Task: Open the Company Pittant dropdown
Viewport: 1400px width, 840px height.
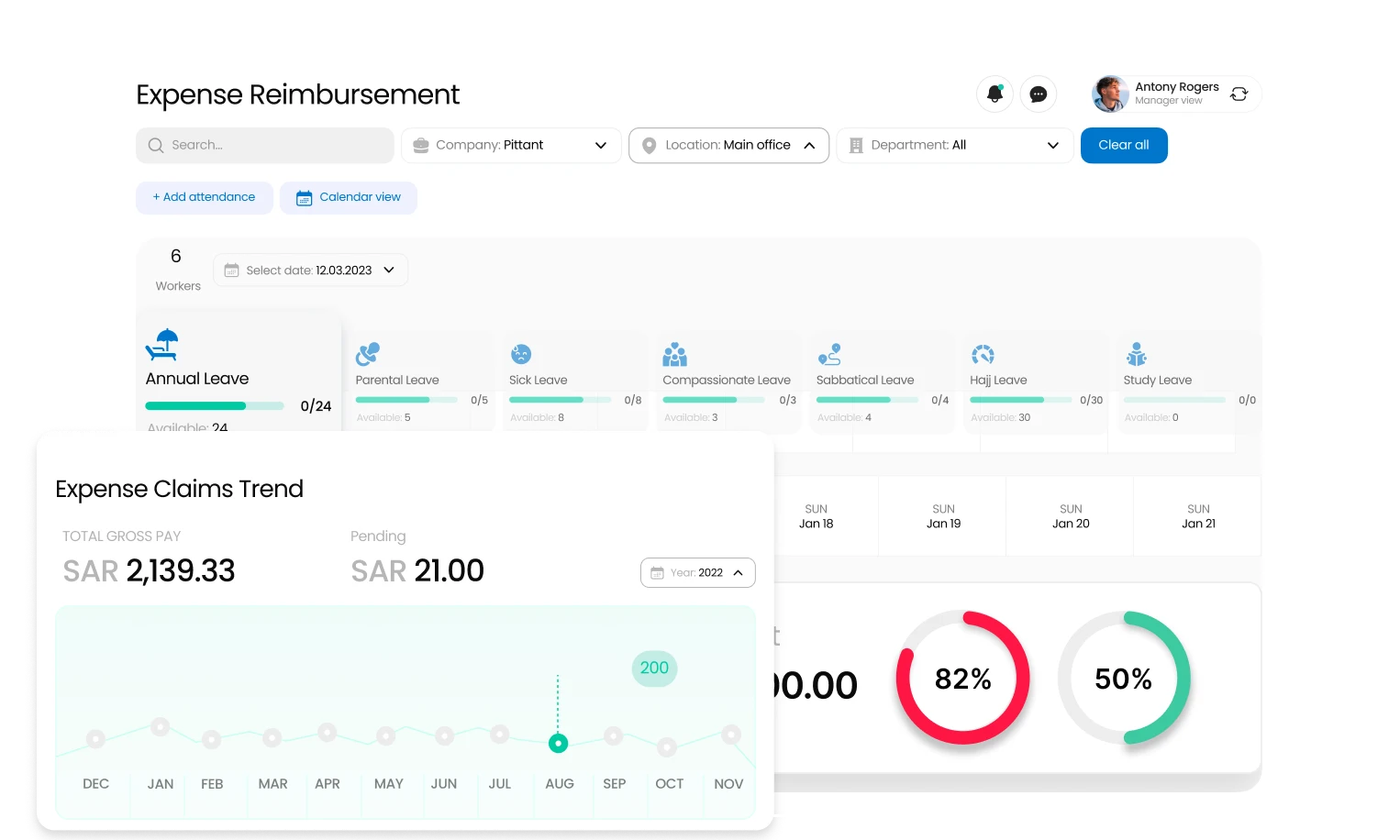Action: pos(510,145)
